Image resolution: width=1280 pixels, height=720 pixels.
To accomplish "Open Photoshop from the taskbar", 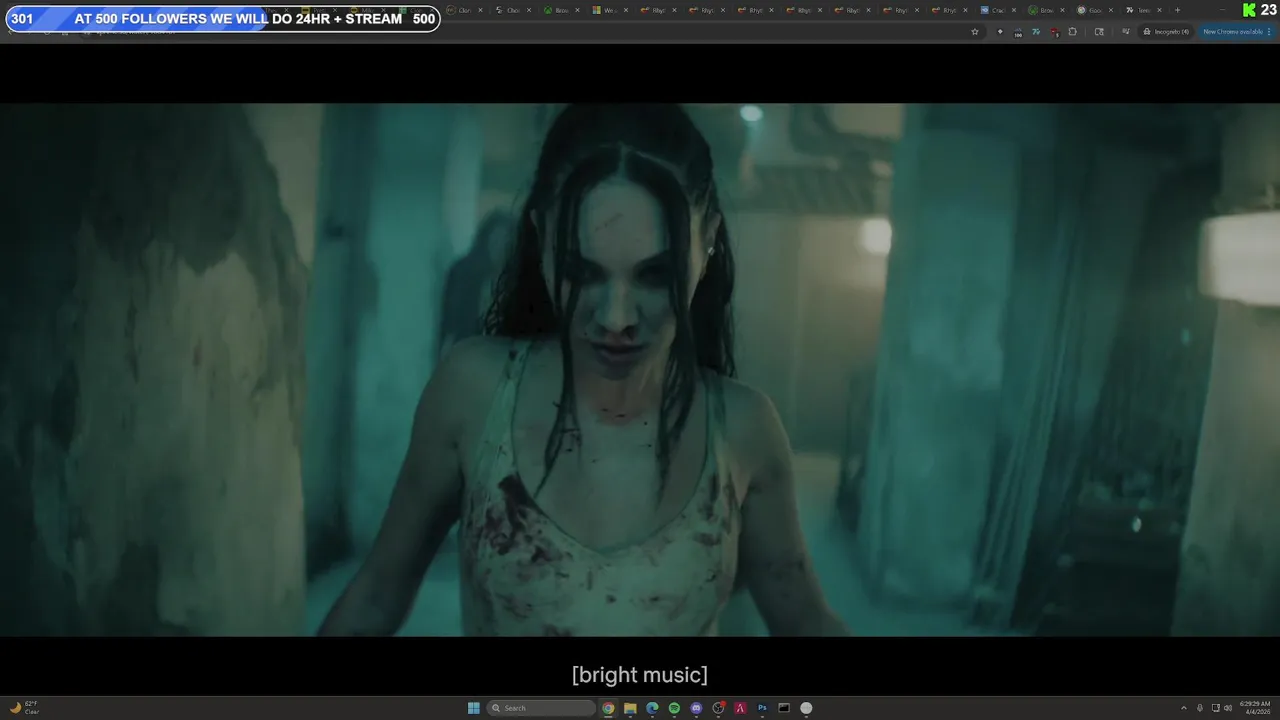I will [762, 708].
